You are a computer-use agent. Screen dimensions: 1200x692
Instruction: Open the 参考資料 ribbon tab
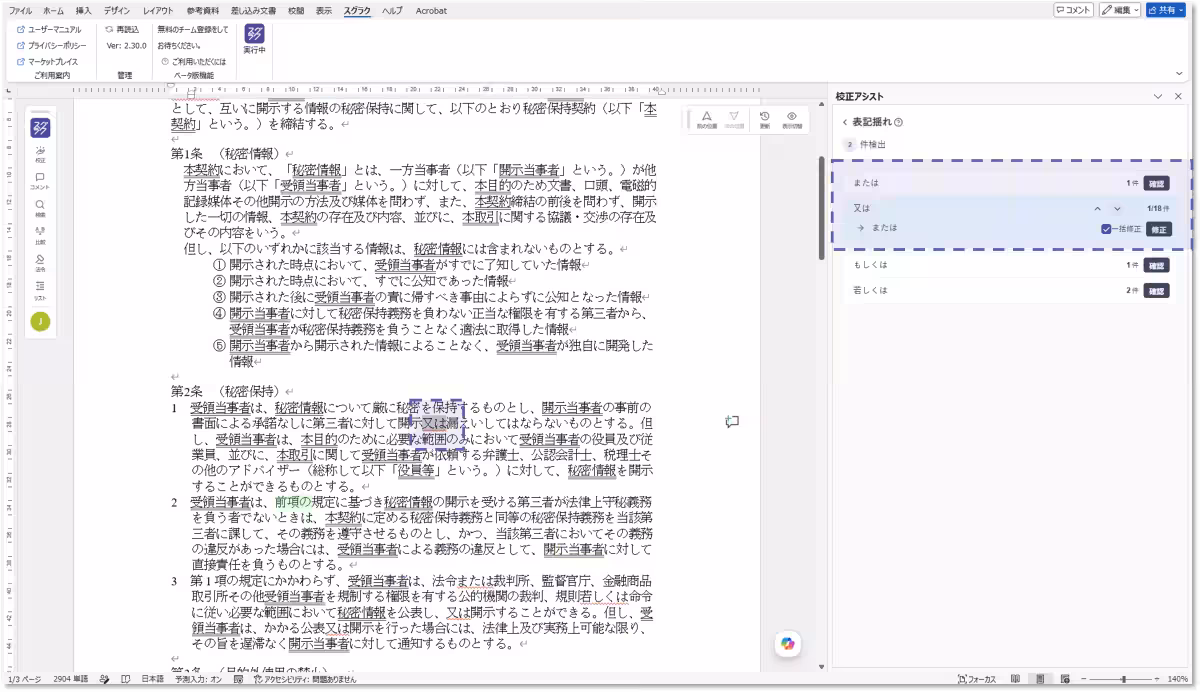point(203,10)
